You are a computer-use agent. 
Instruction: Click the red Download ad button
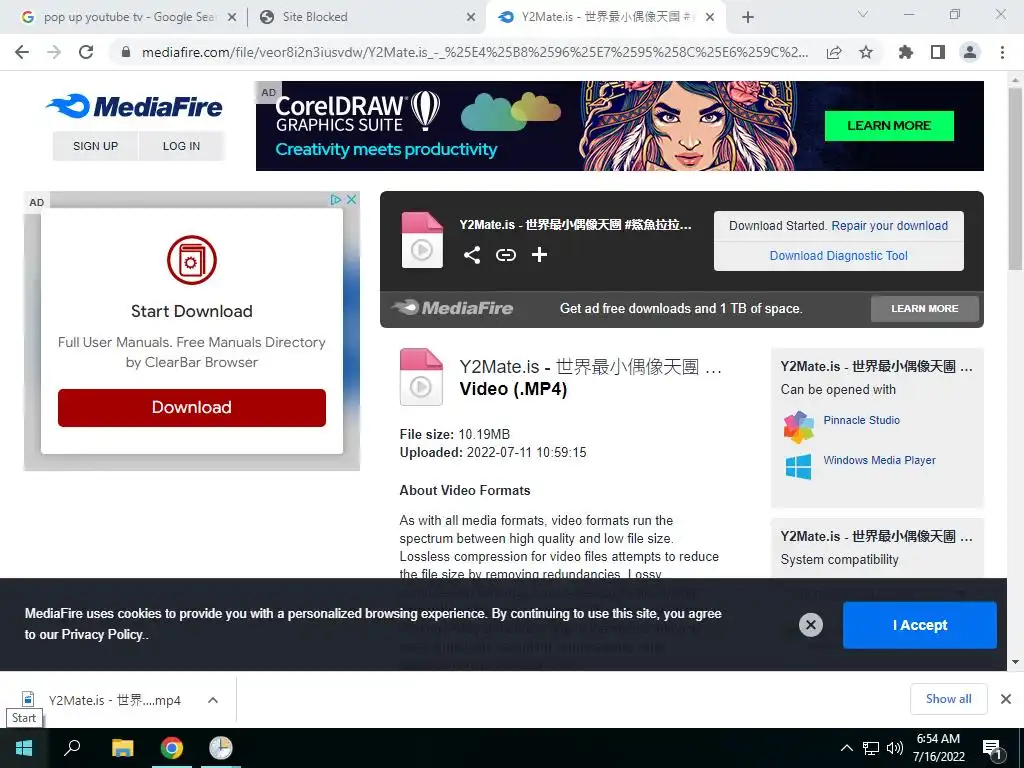191,408
